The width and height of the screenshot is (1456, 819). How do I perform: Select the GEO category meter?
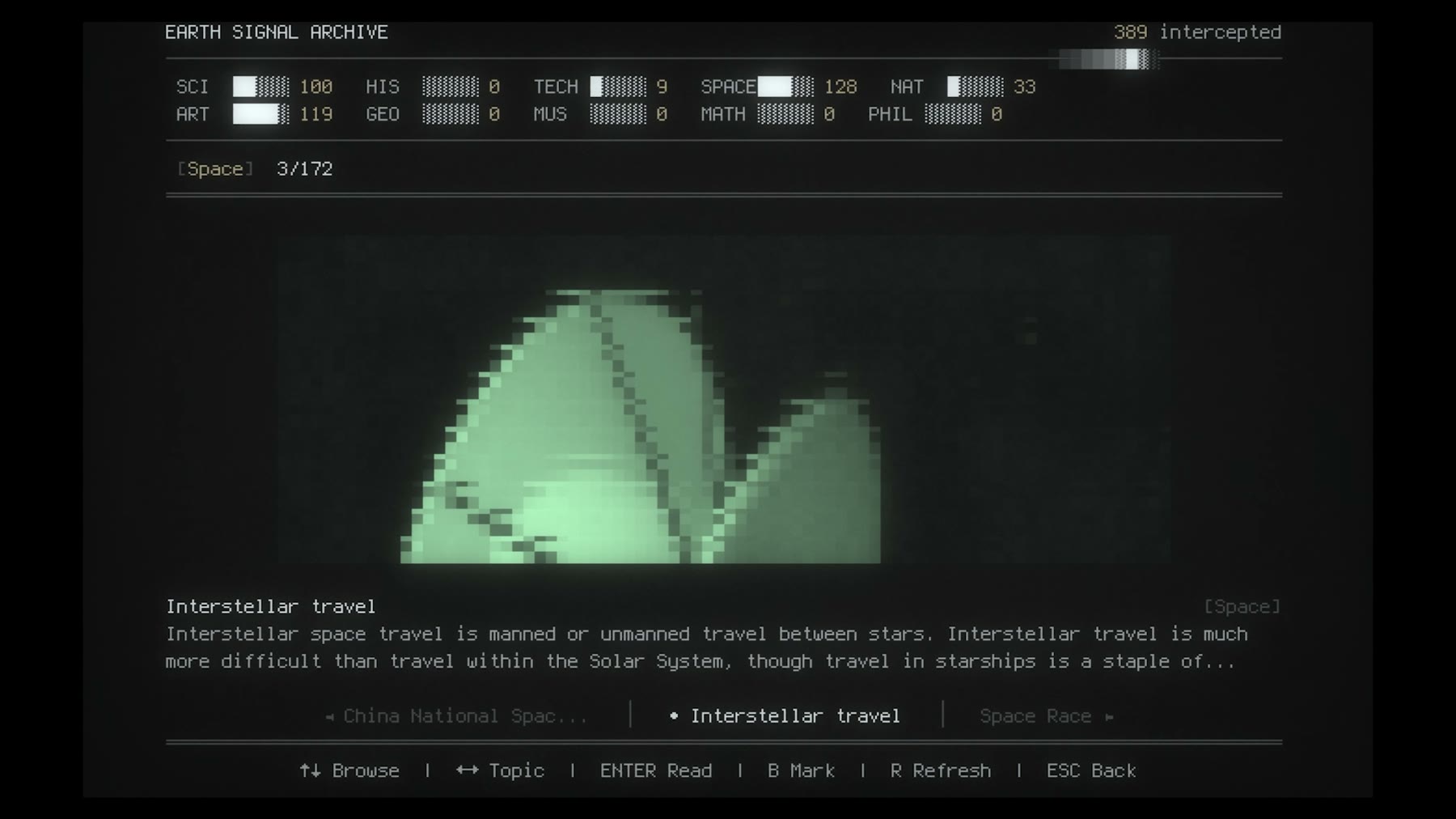tap(451, 114)
